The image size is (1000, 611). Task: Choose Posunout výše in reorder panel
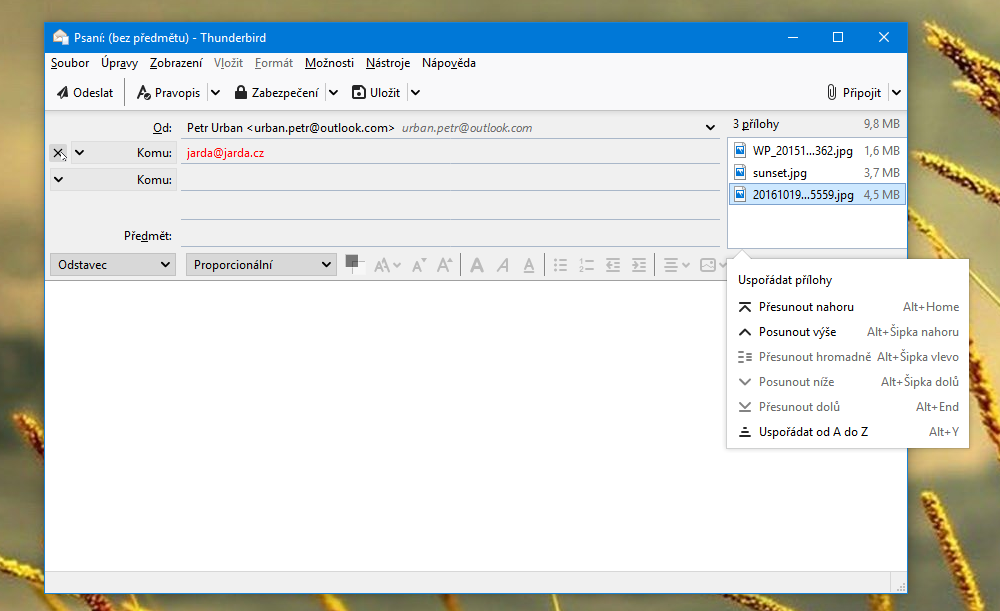[x=848, y=332]
